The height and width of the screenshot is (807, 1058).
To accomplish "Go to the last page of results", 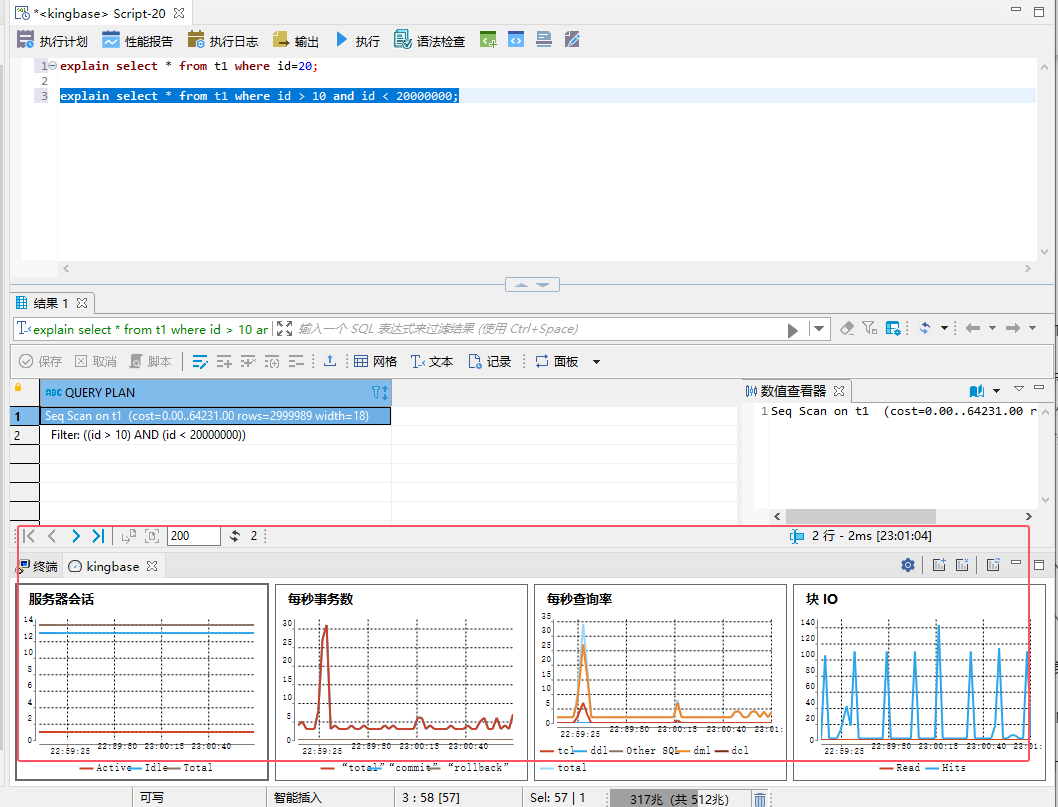I will pyautogui.click(x=98, y=536).
